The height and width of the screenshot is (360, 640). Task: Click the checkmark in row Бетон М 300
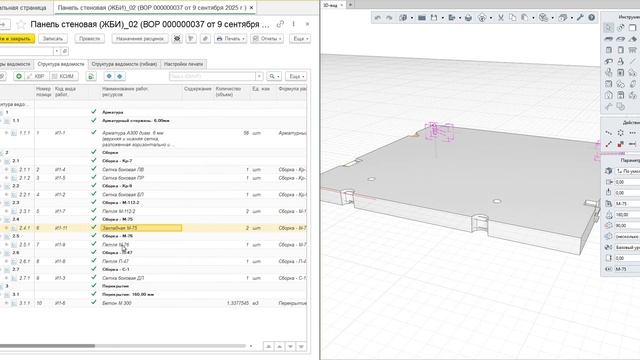[x=94, y=303]
